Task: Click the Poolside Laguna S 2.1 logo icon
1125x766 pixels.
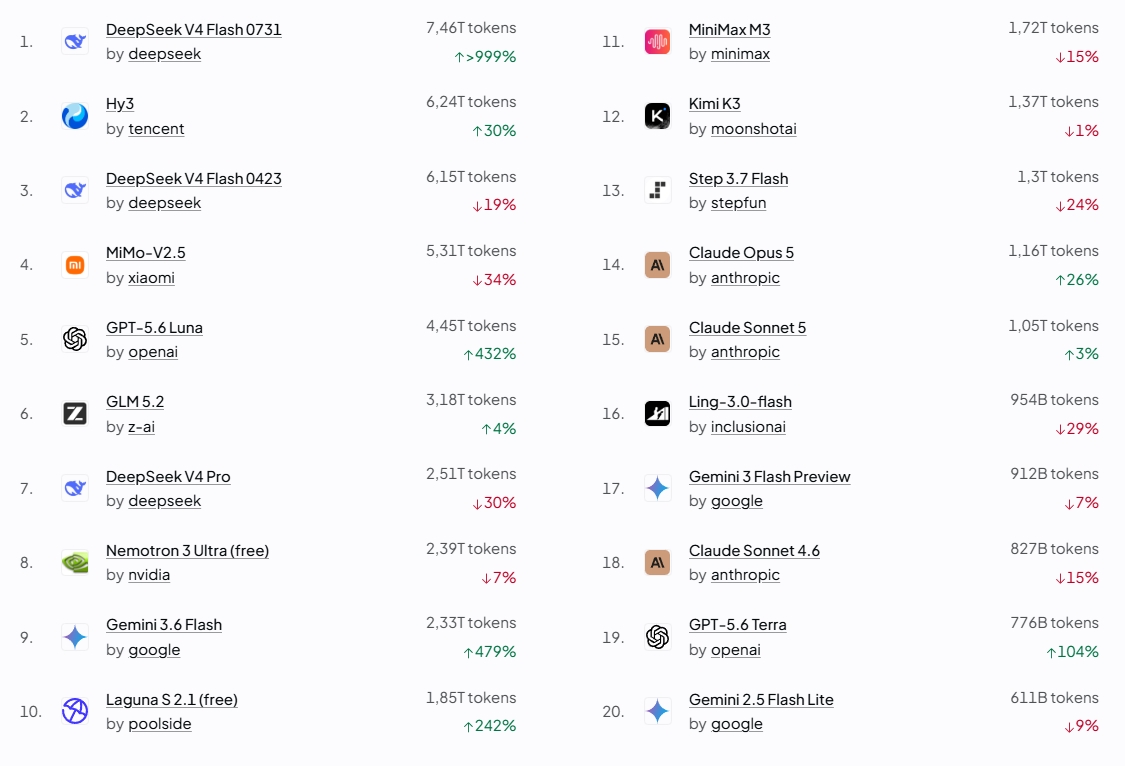Action: tap(75, 711)
